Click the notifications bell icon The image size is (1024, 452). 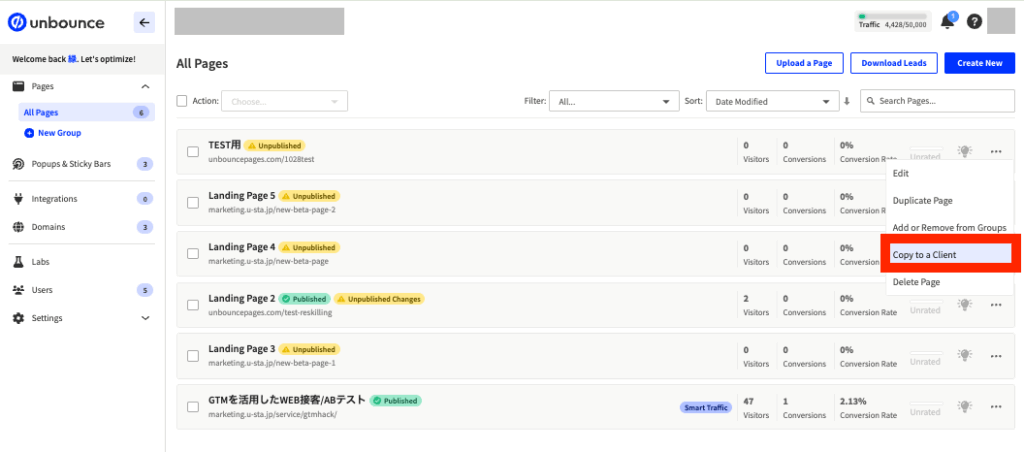[947, 22]
